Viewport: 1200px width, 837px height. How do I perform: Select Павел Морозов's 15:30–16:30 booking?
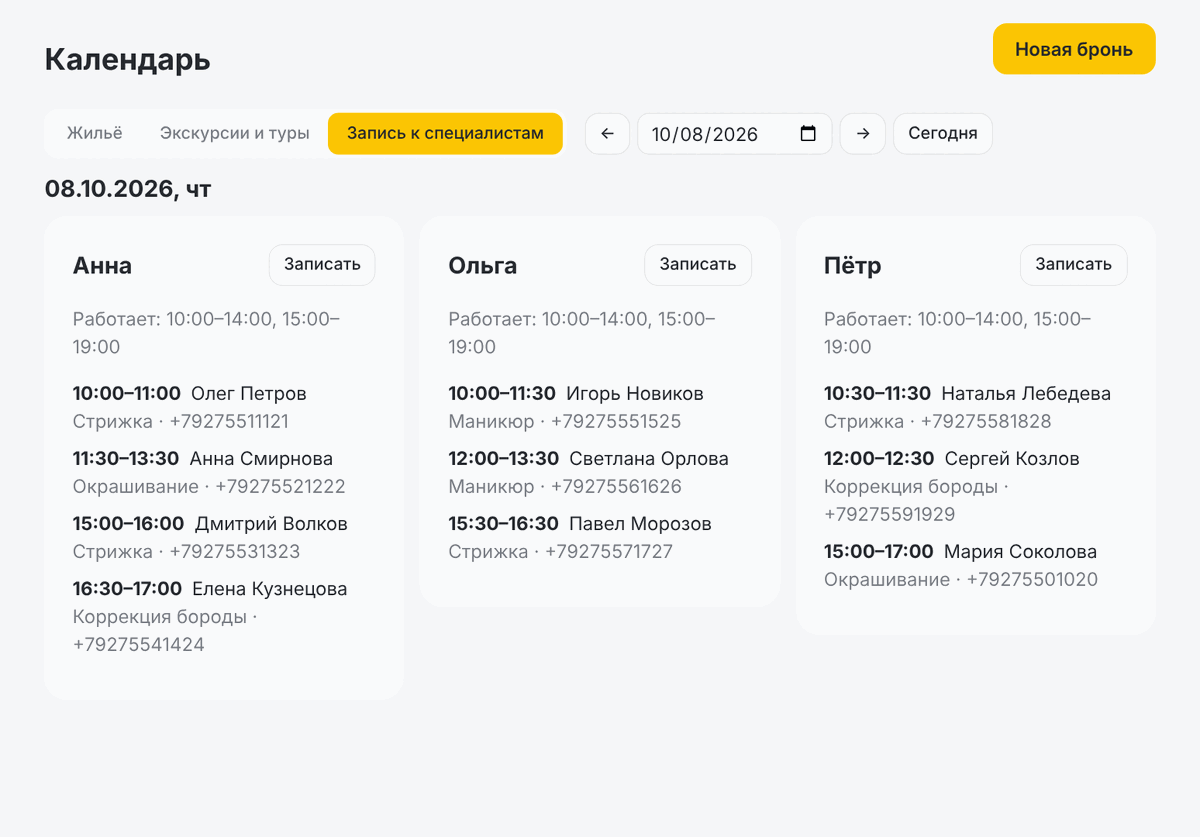point(600,537)
